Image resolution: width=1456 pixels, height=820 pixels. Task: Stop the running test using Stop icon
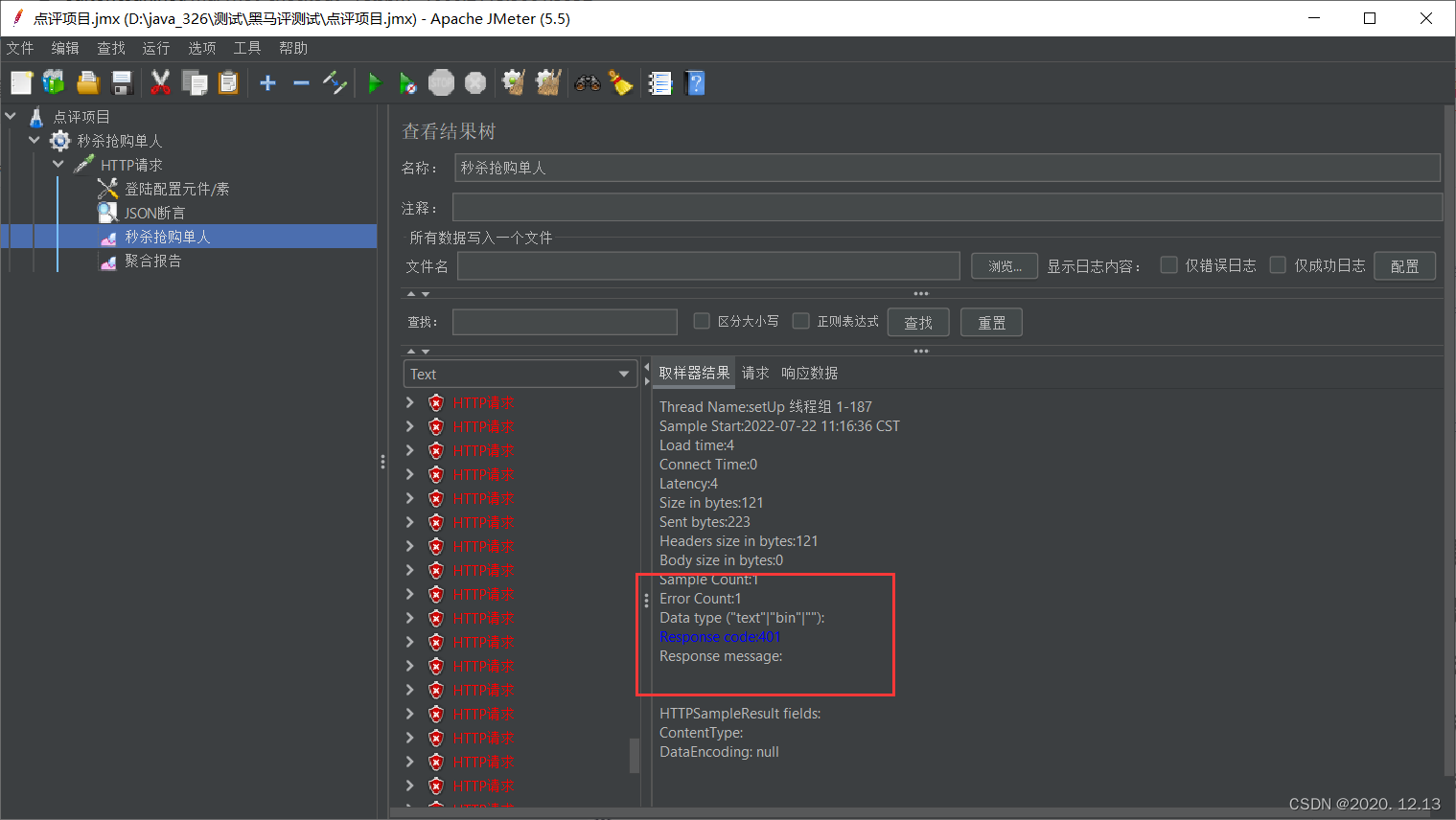[x=441, y=82]
